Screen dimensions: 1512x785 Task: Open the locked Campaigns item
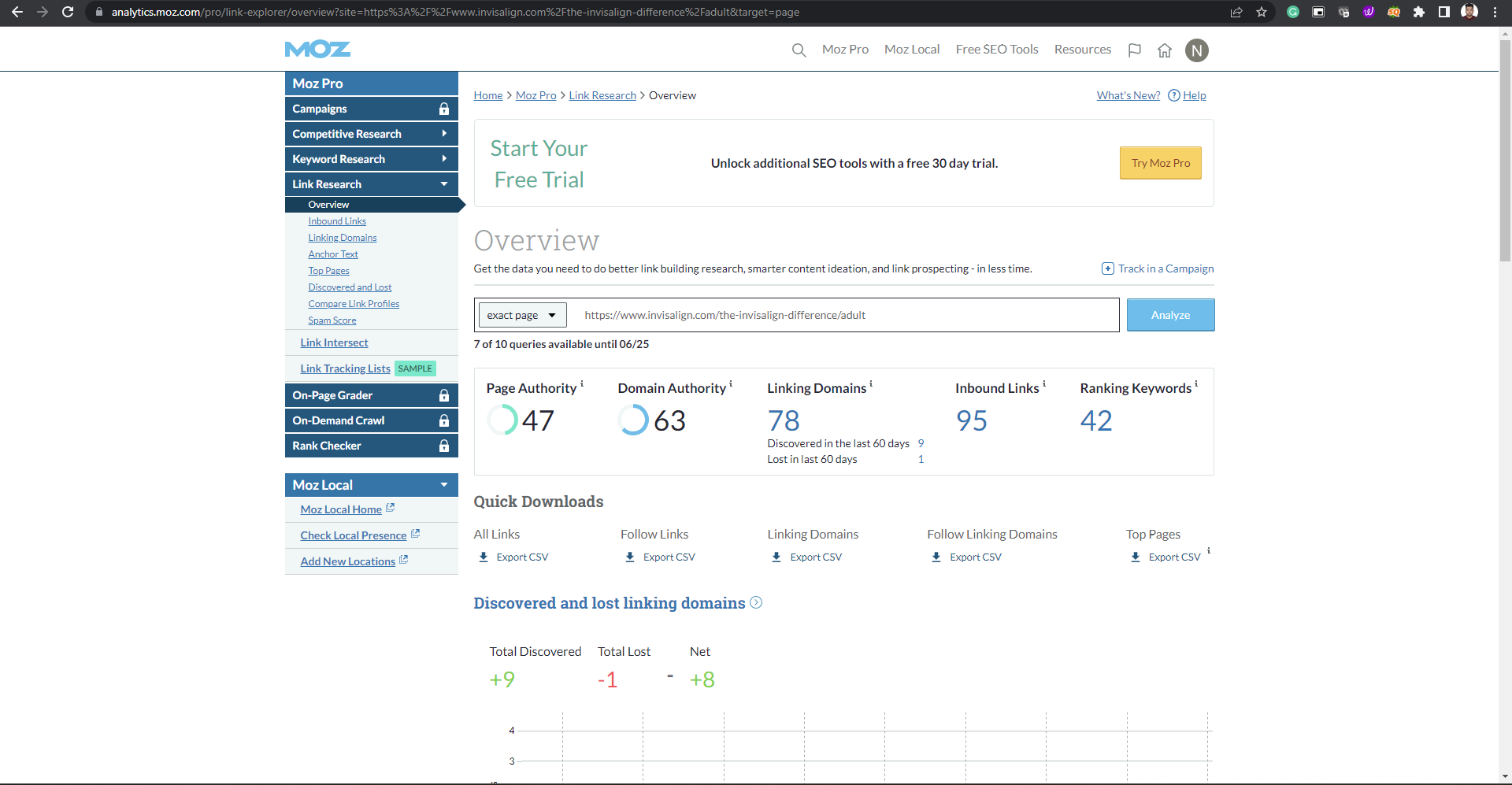[371, 109]
